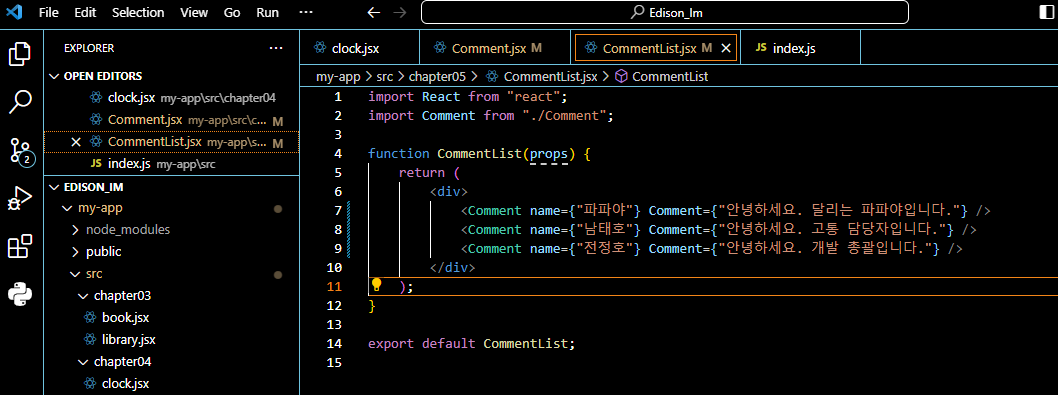Open the Run and Debug view
The image size is (1058, 395).
tap(20, 199)
